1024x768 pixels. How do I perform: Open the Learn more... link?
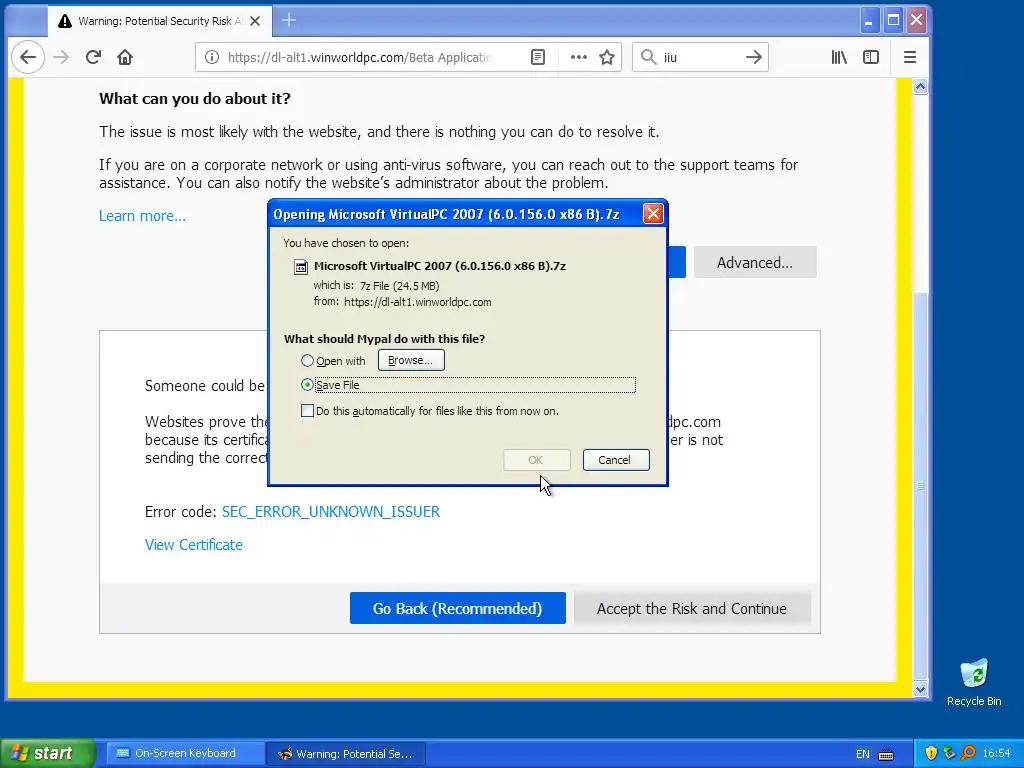[142, 216]
